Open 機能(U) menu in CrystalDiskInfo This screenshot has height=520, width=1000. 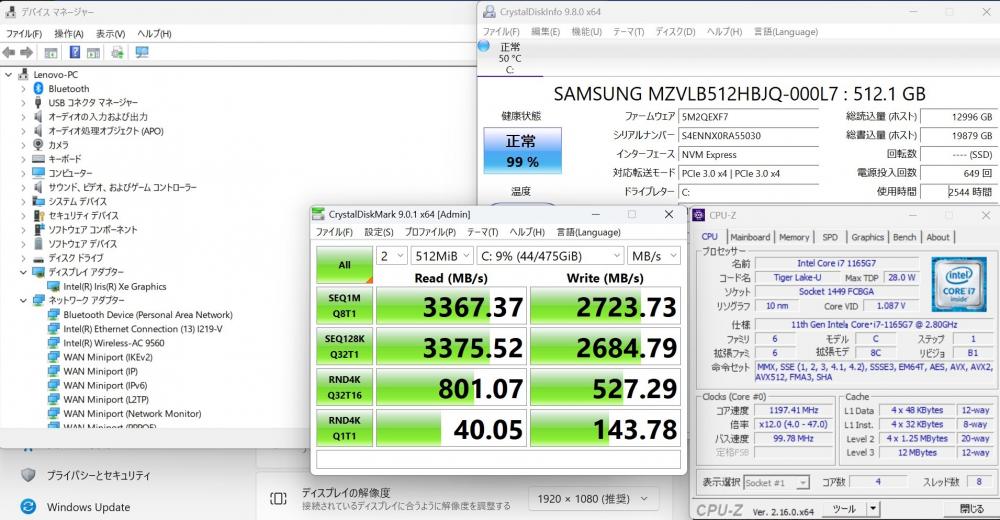click(586, 31)
